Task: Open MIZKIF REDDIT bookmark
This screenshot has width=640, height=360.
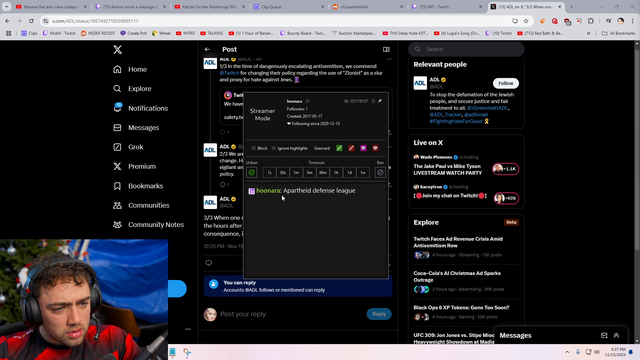Action: [97, 33]
